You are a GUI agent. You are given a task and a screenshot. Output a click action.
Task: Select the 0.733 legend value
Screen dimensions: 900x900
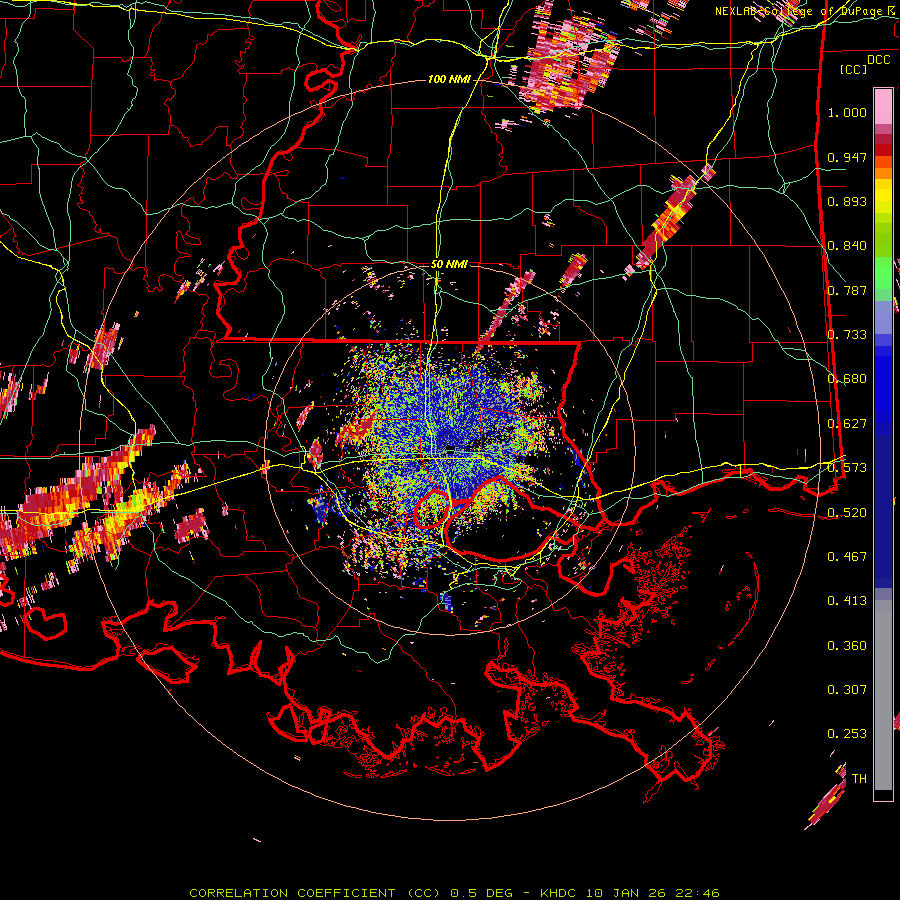pyautogui.click(x=847, y=335)
